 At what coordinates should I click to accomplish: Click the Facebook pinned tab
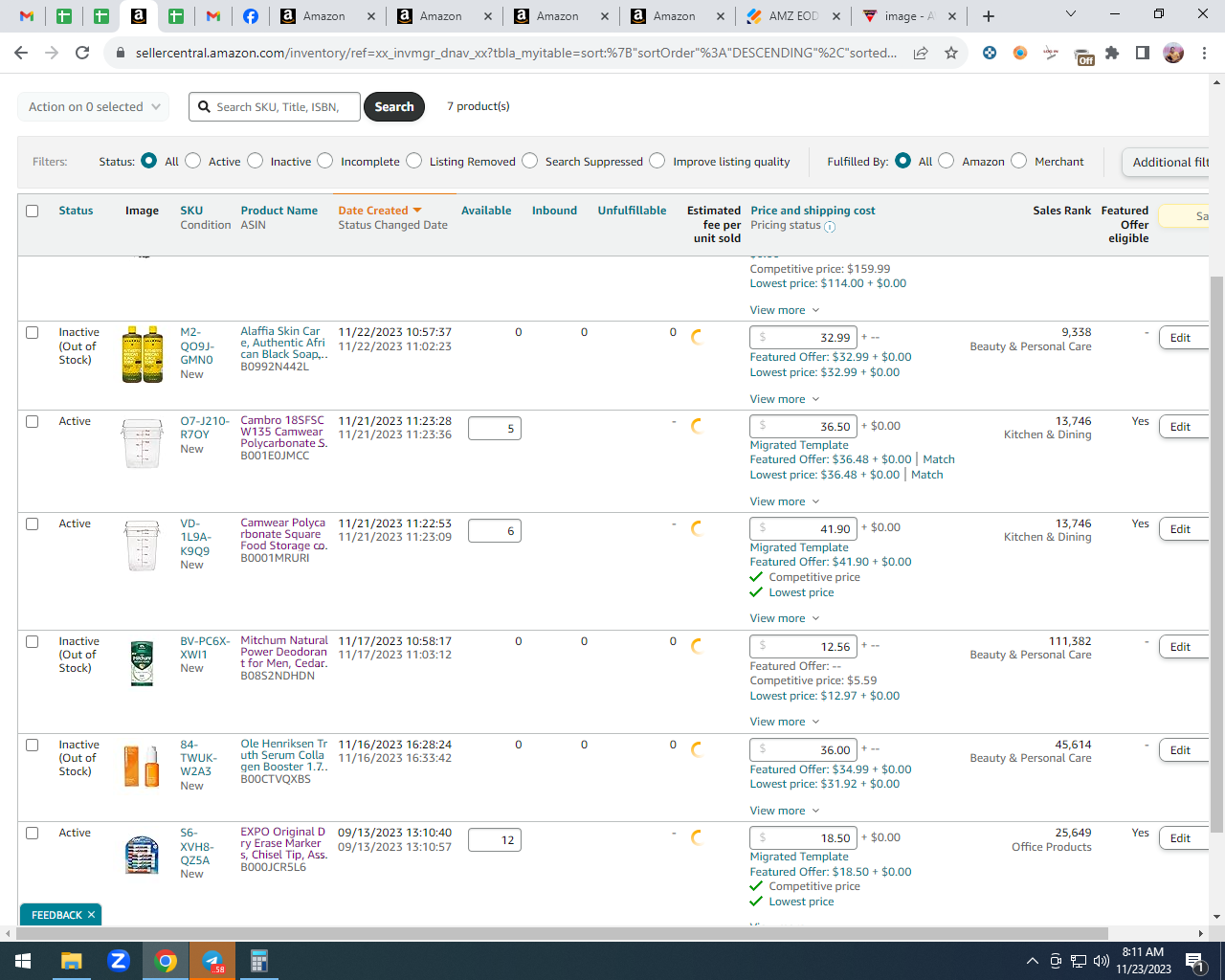tap(251, 16)
